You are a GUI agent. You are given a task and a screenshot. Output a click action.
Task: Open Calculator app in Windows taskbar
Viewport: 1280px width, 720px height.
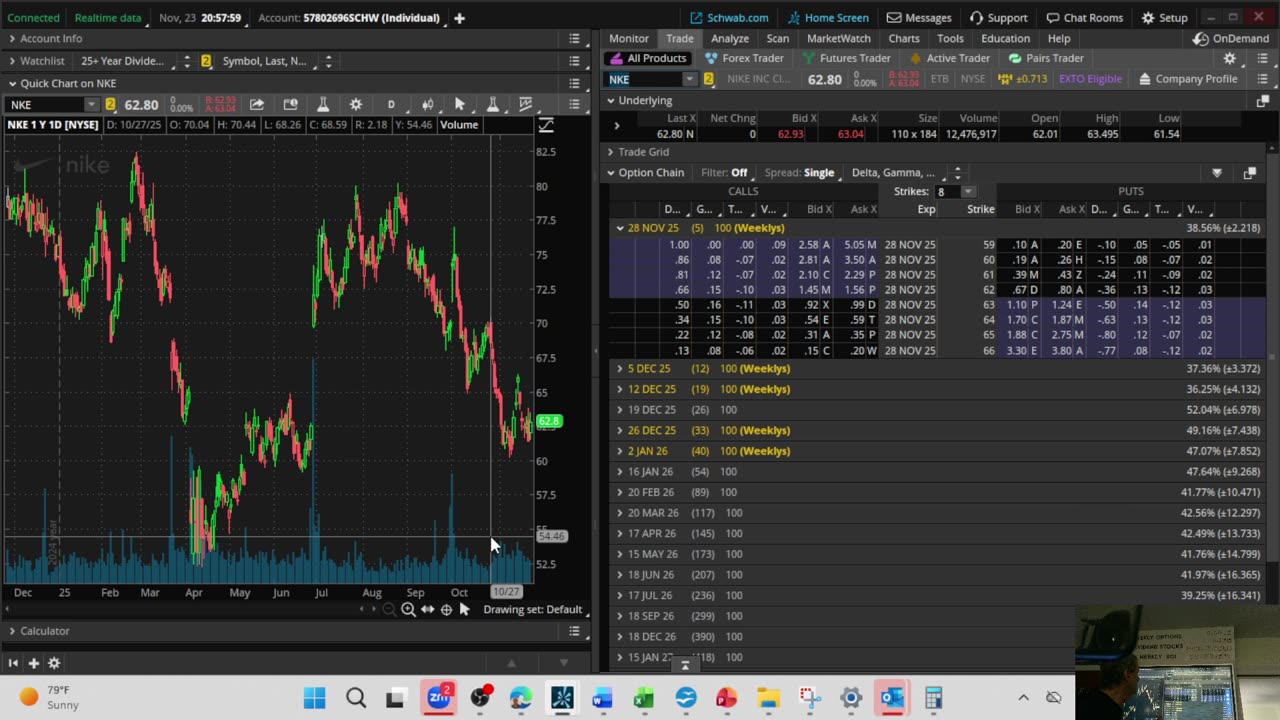click(x=933, y=697)
